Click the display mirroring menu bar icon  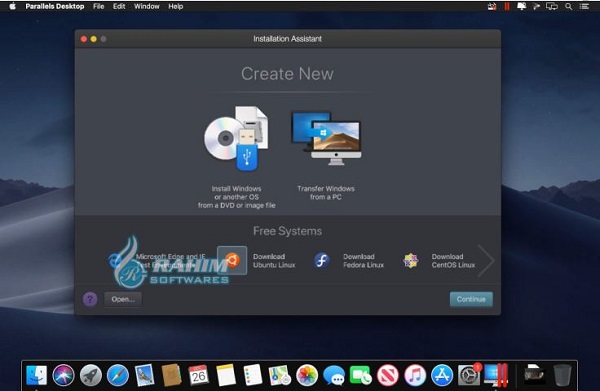[x=552, y=7]
